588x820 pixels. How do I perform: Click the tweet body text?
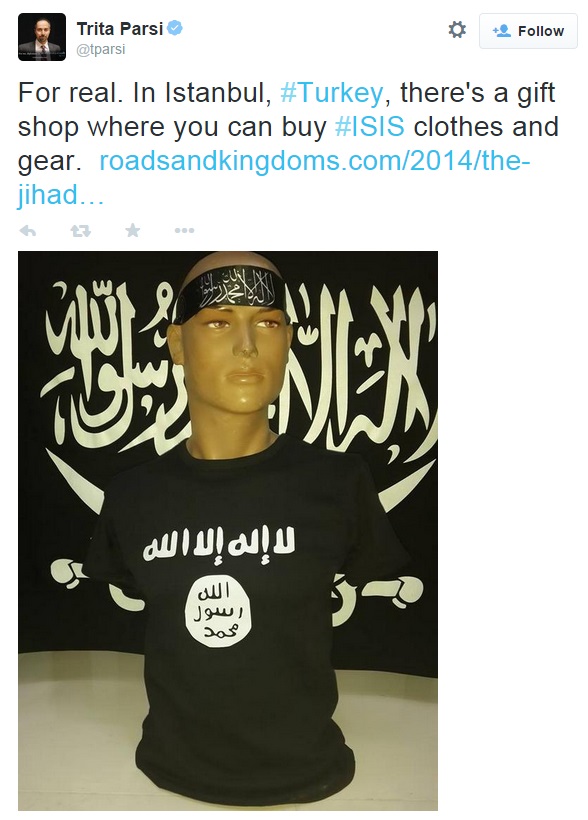(288, 143)
